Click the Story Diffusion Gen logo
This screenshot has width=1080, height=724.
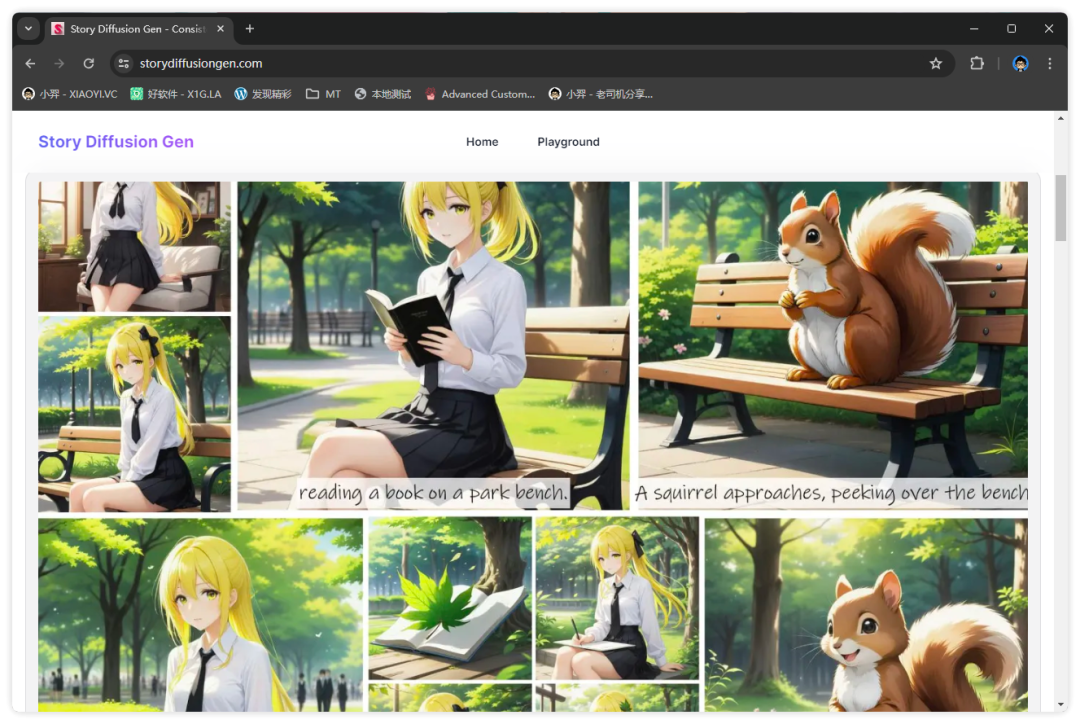click(116, 142)
